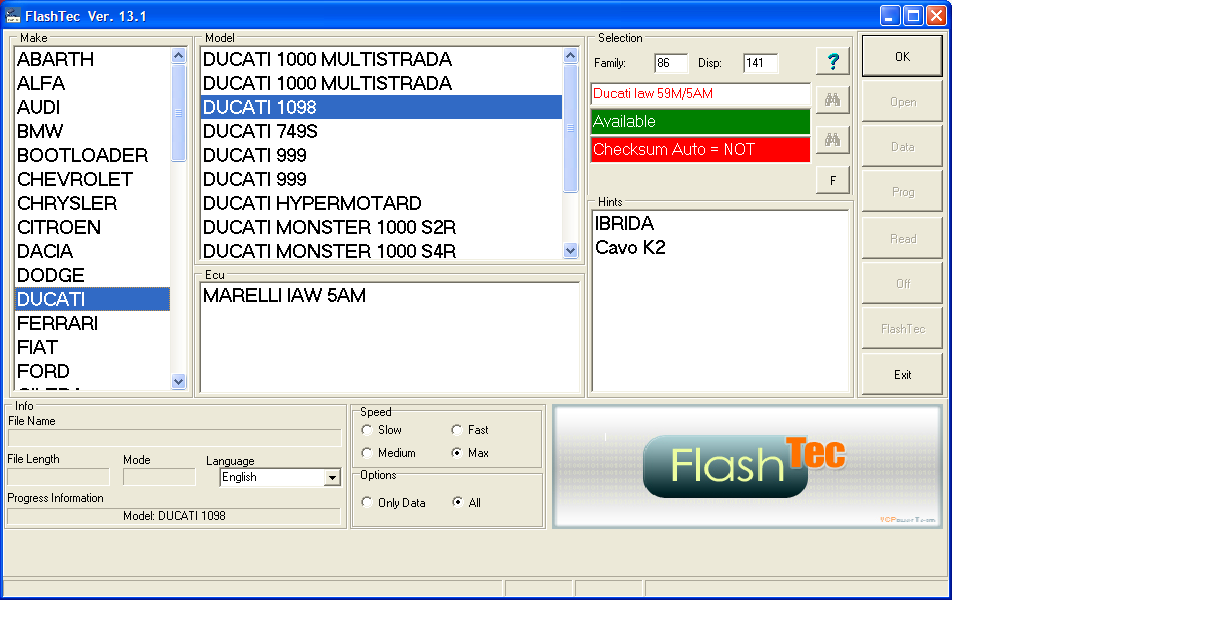Click binoculars icon beside Checksum Auto status
This screenshot has height=640, width=1213.
click(x=832, y=140)
